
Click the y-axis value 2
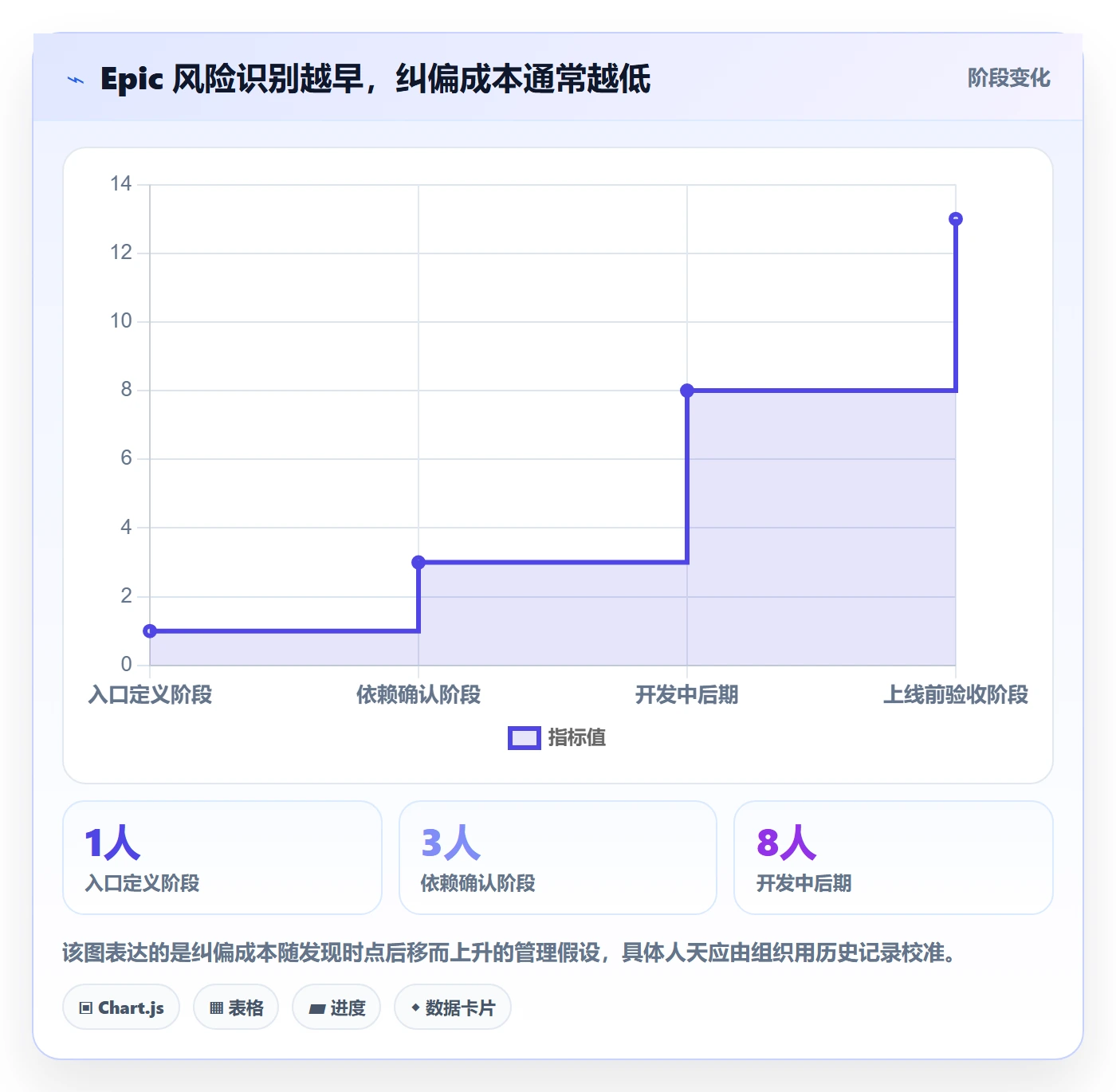pos(126,596)
